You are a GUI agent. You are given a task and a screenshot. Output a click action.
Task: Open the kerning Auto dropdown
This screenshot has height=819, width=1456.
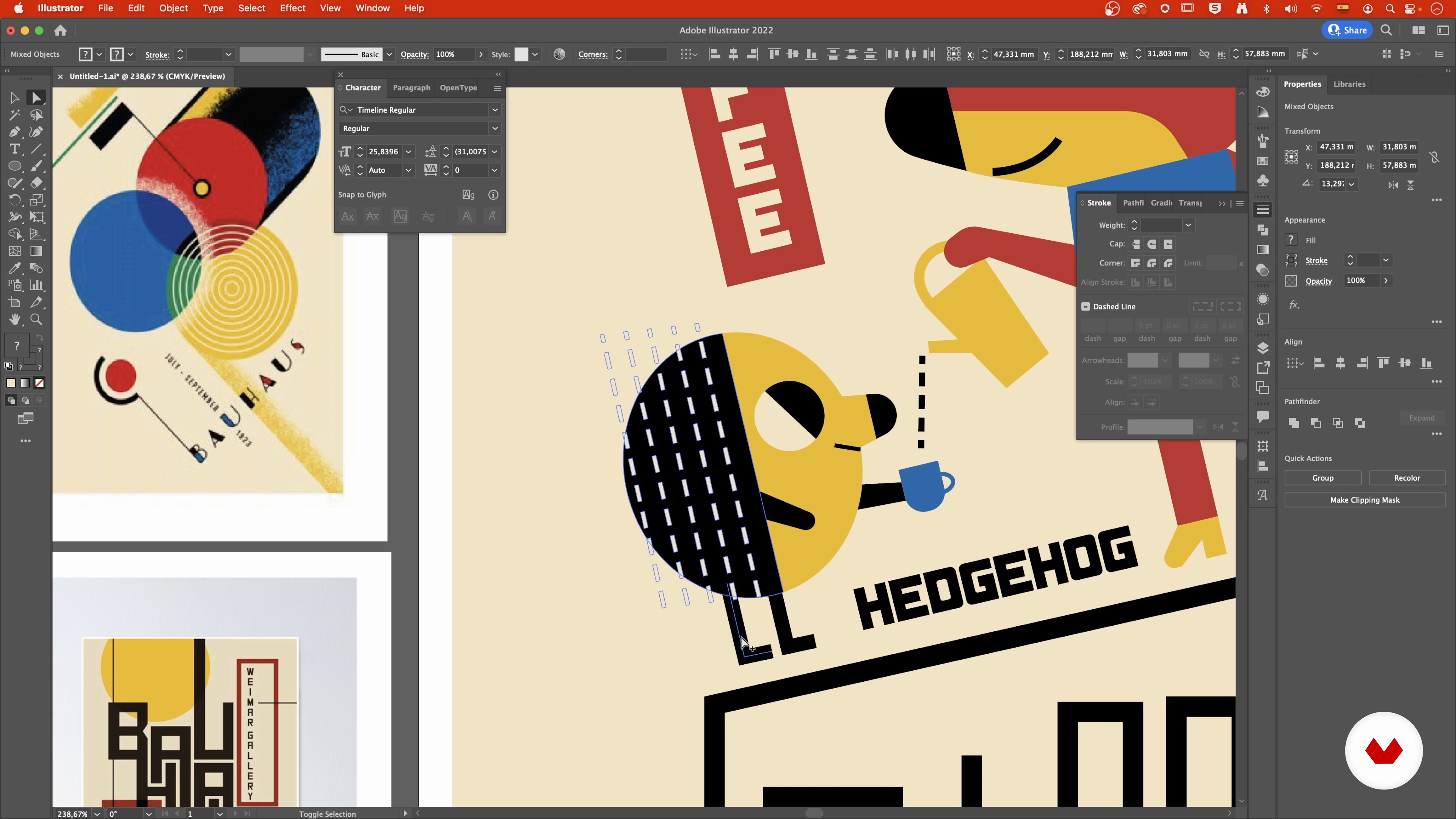click(409, 170)
